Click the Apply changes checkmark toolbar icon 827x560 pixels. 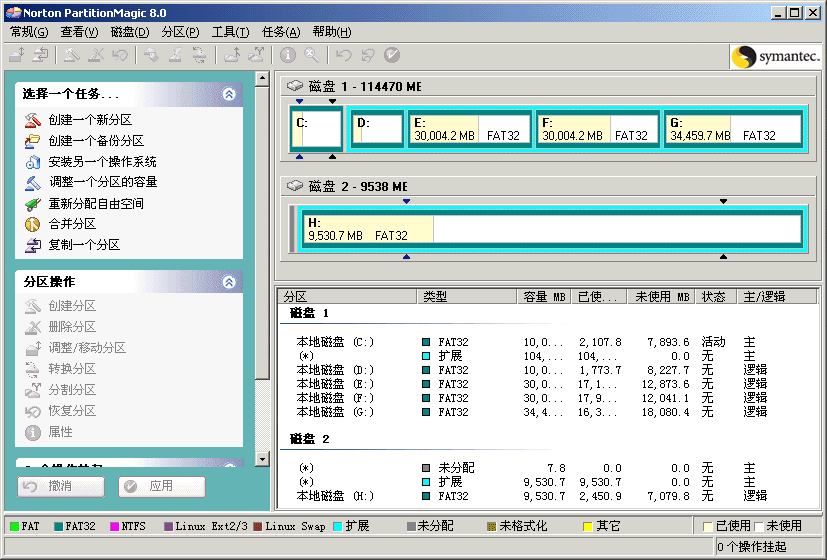[392, 55]
